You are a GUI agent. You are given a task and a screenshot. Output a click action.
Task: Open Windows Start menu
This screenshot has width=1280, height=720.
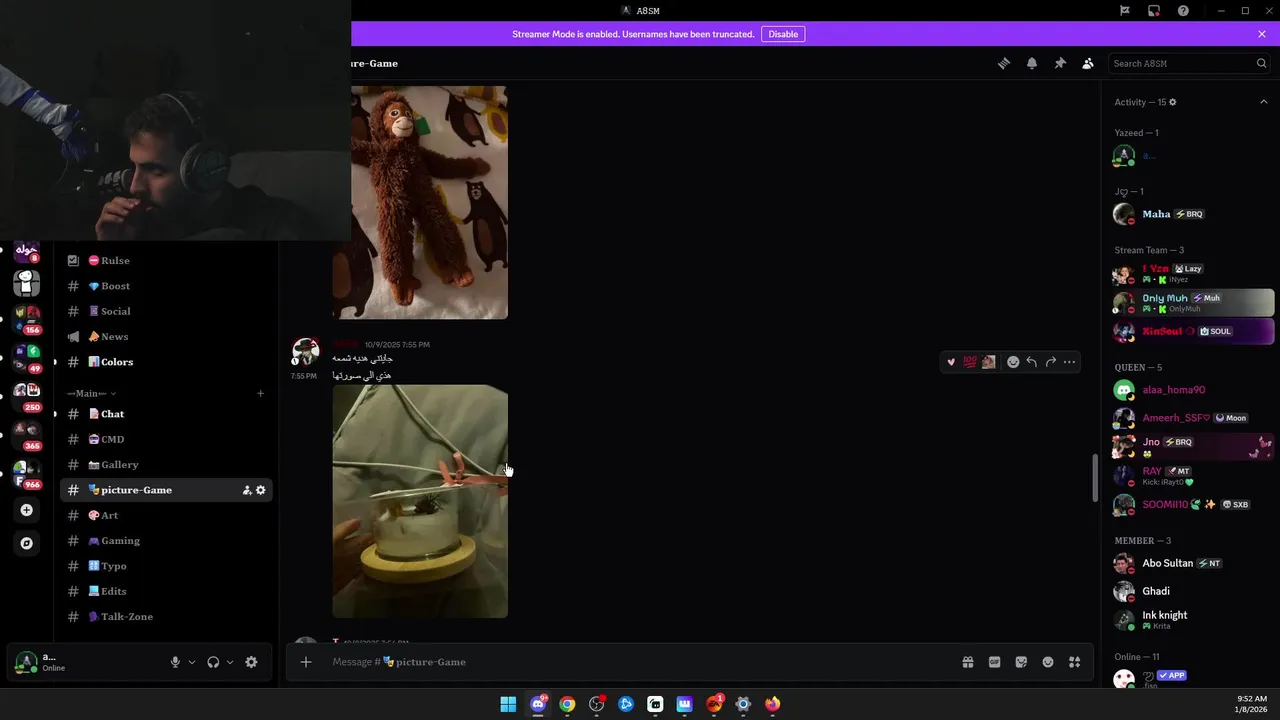508,704
